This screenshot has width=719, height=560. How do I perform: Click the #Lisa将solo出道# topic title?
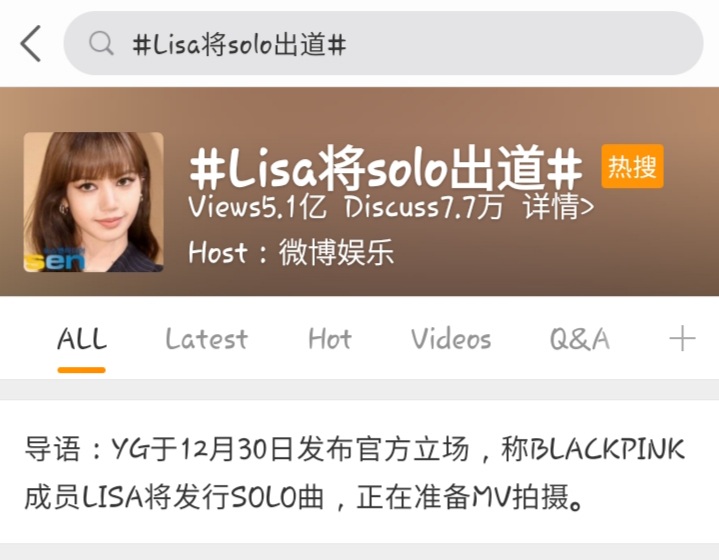click(386, 168)
